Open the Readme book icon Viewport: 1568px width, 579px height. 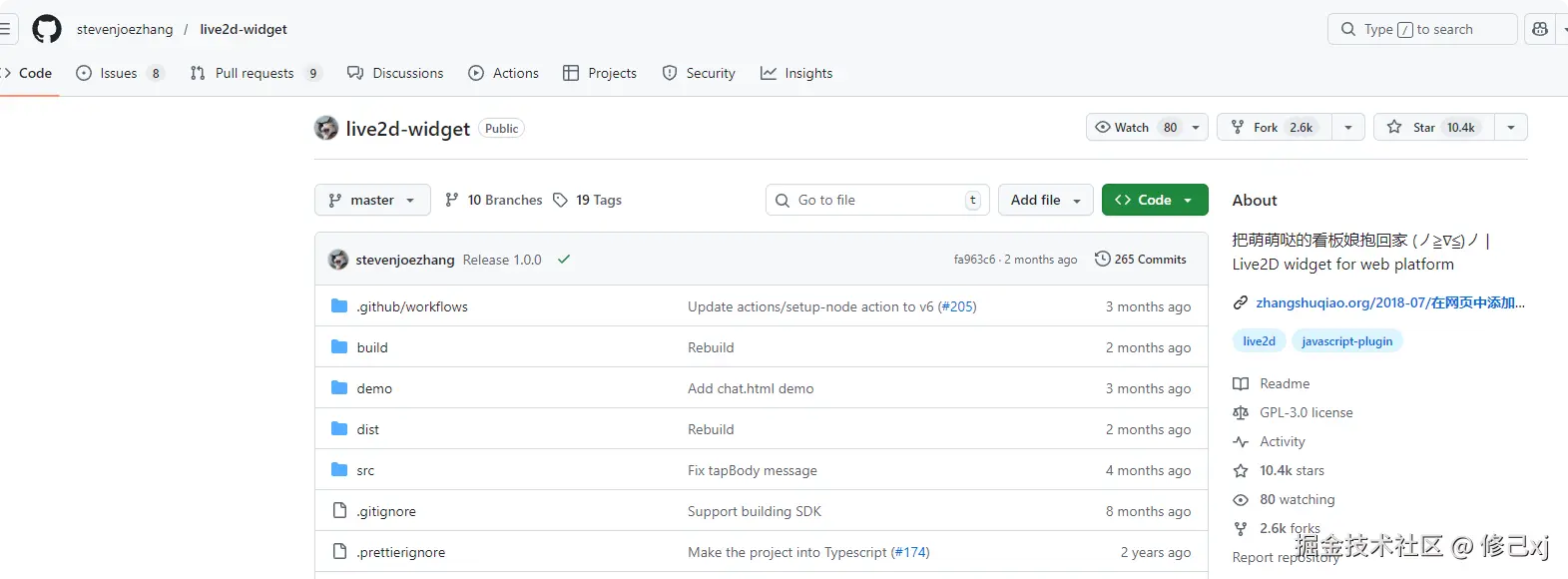click(1241, 383)
